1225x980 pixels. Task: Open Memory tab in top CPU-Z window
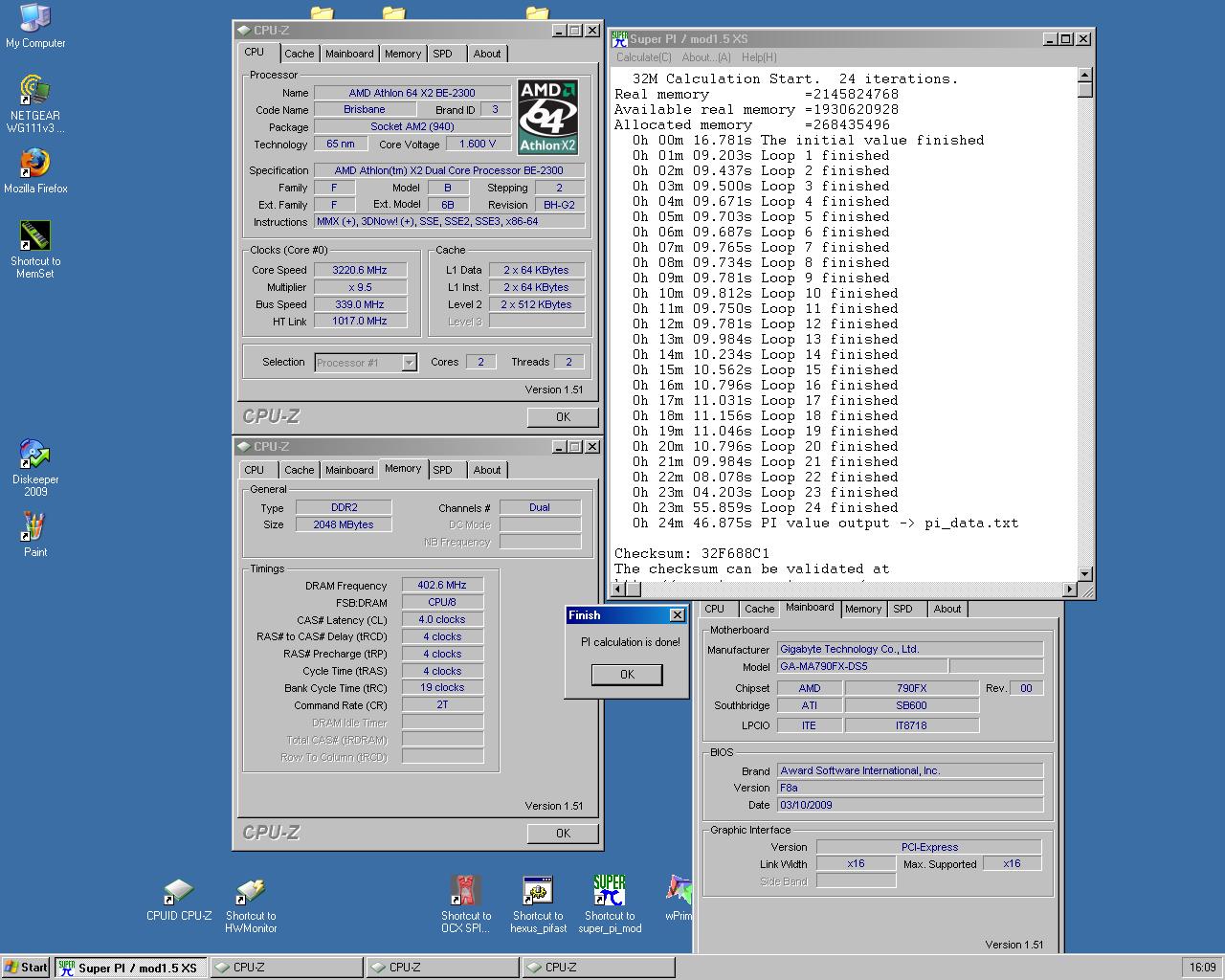coord(402,54)
